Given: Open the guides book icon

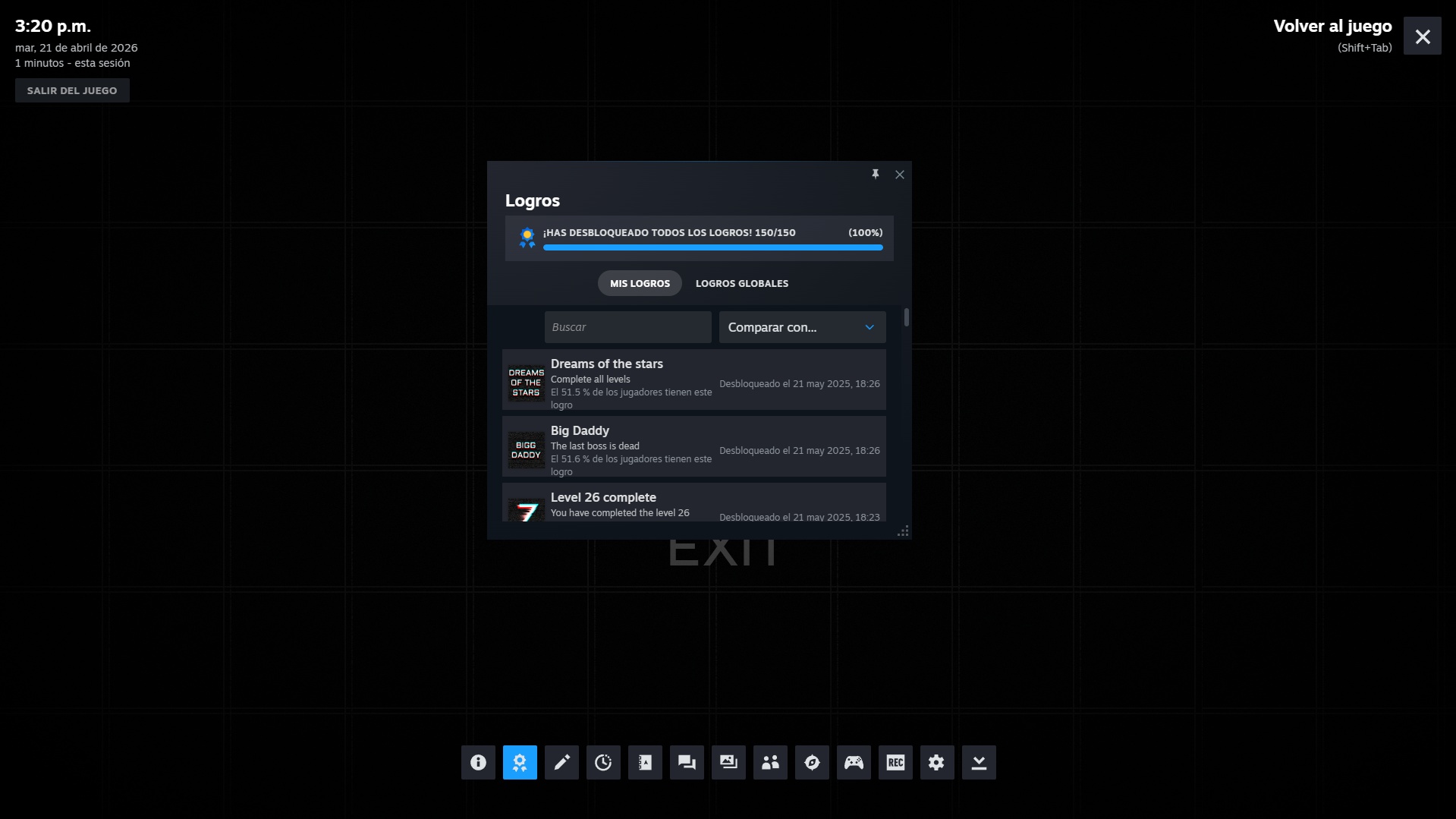Looking at the screenshot, I should click(x=645, y=762).
